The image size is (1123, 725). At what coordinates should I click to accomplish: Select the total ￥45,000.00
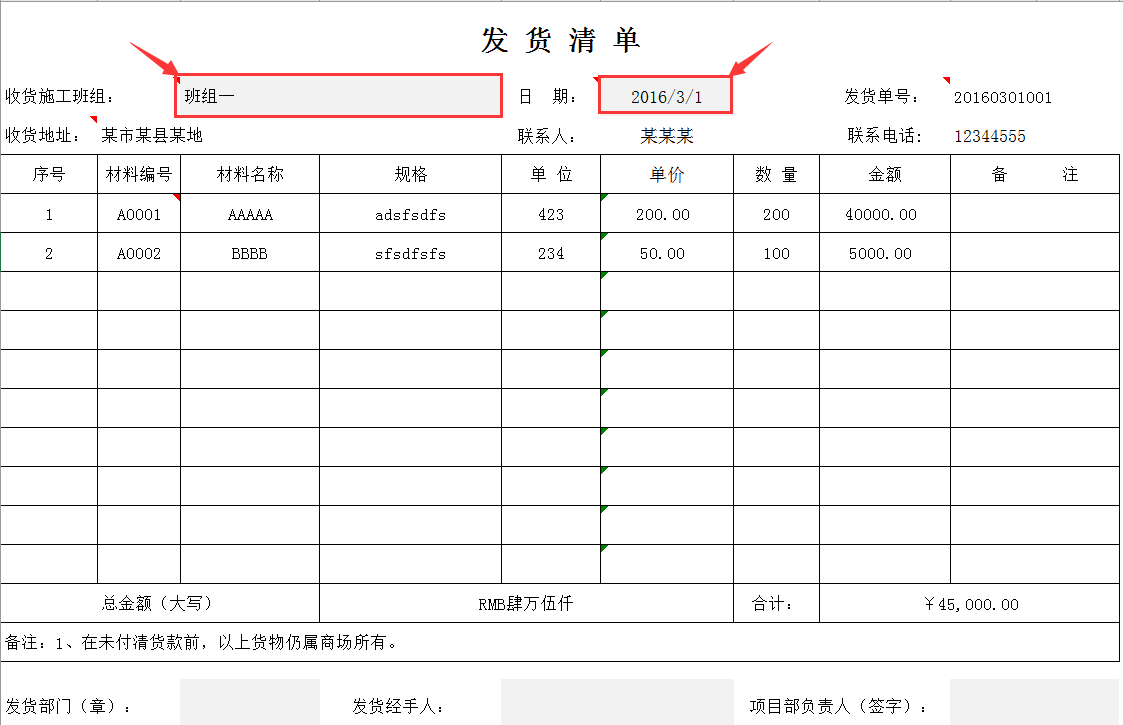click(x=970, y=603)
